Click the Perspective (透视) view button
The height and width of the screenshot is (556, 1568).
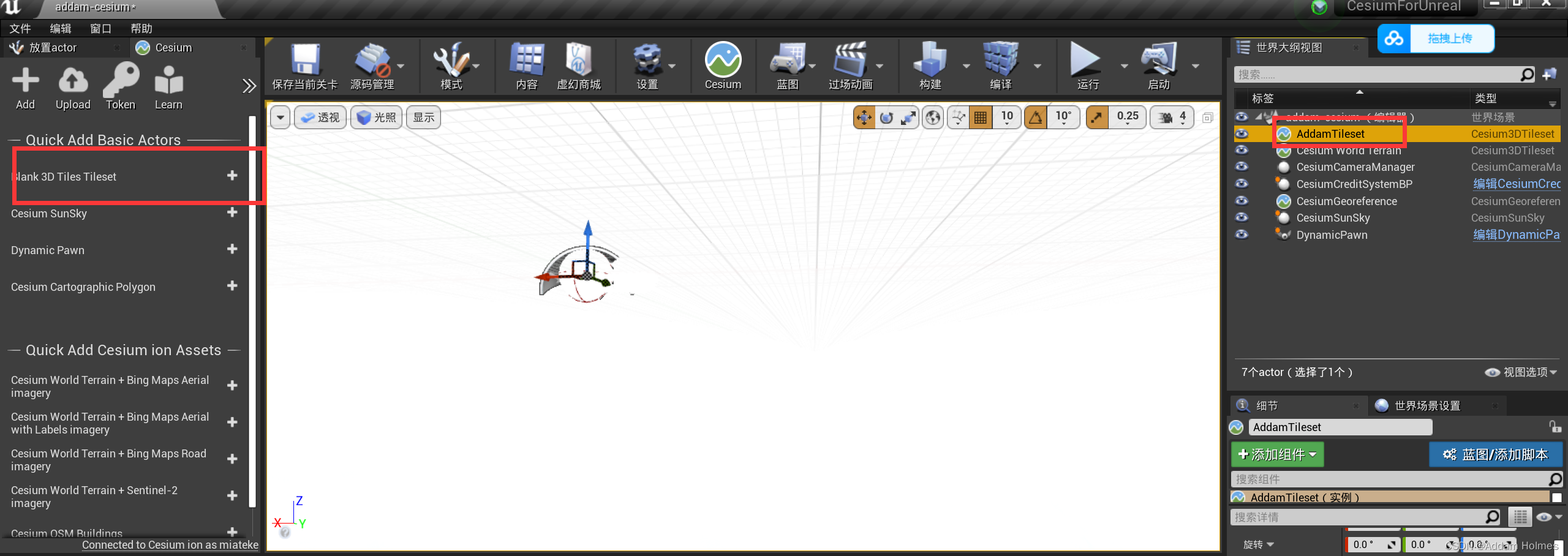coord(321,117)
